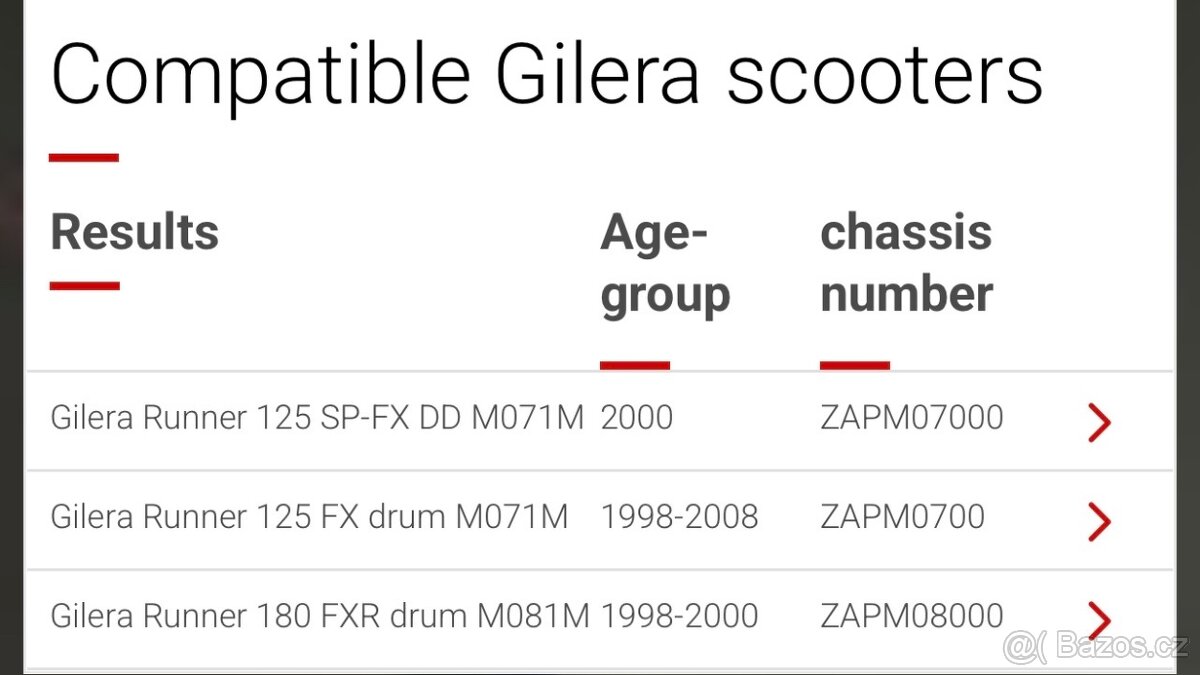
Task: Click the chassis number ZAPM0700 text
Action: tap(902, 516)
